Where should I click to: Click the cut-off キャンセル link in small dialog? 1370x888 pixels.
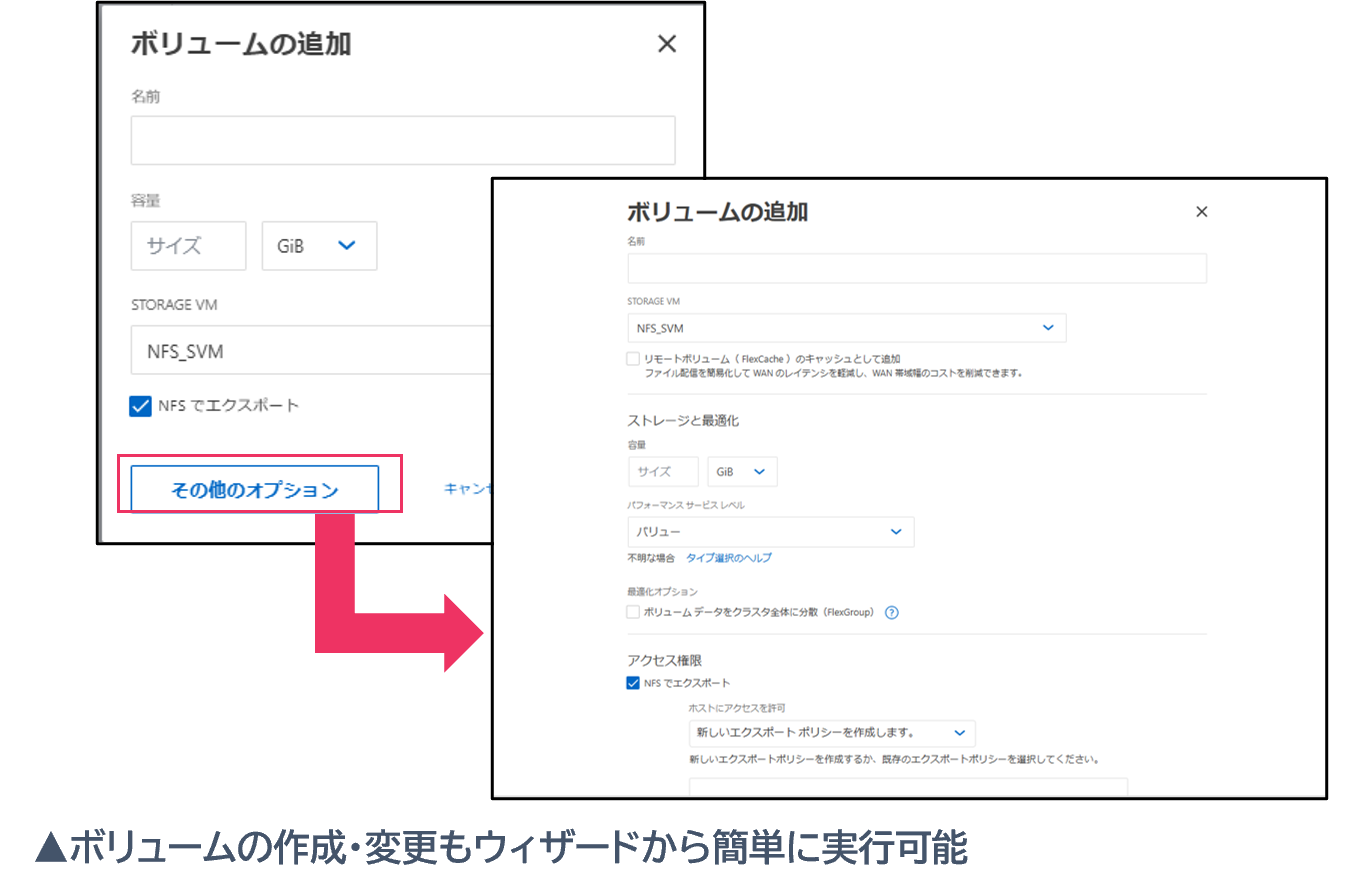[x=468, y=489]
